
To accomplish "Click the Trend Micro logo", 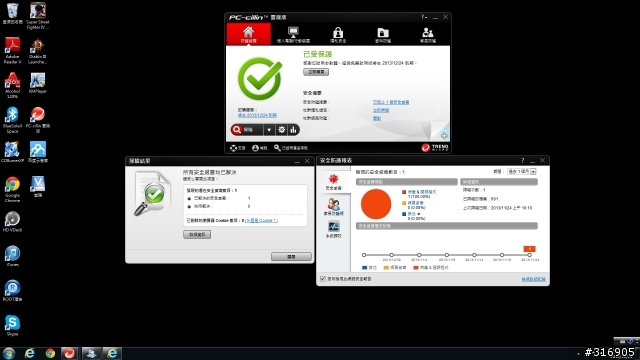I will click(435, 147).
